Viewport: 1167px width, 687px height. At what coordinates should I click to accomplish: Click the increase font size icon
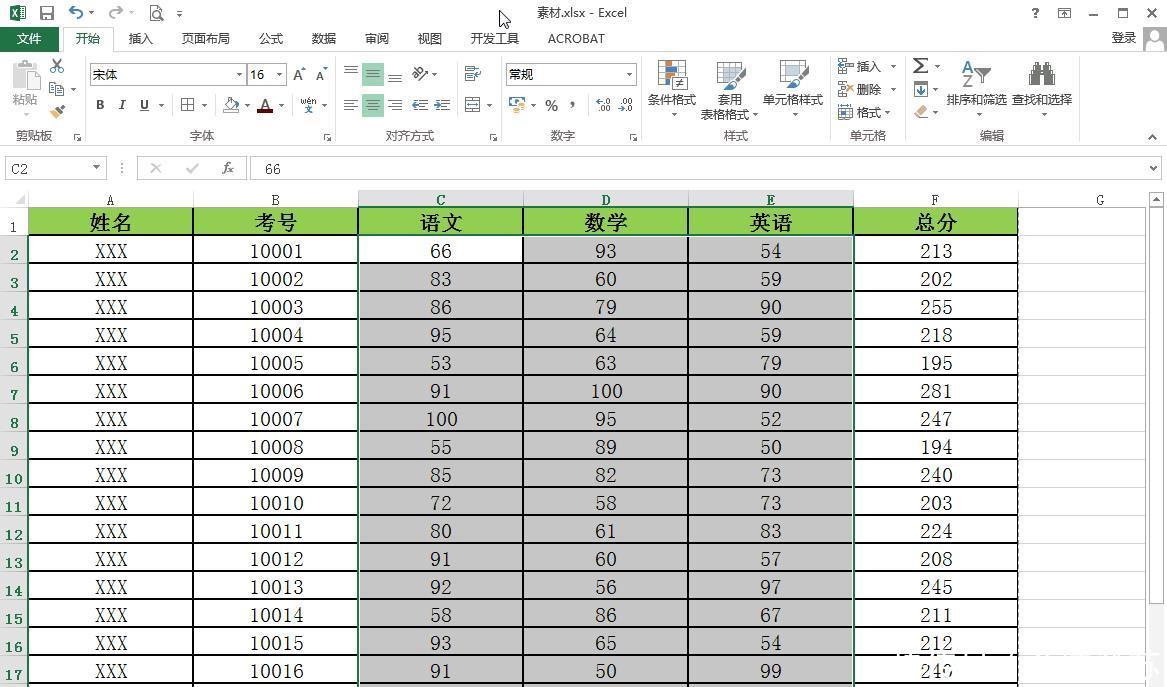(x=298, y=75)
